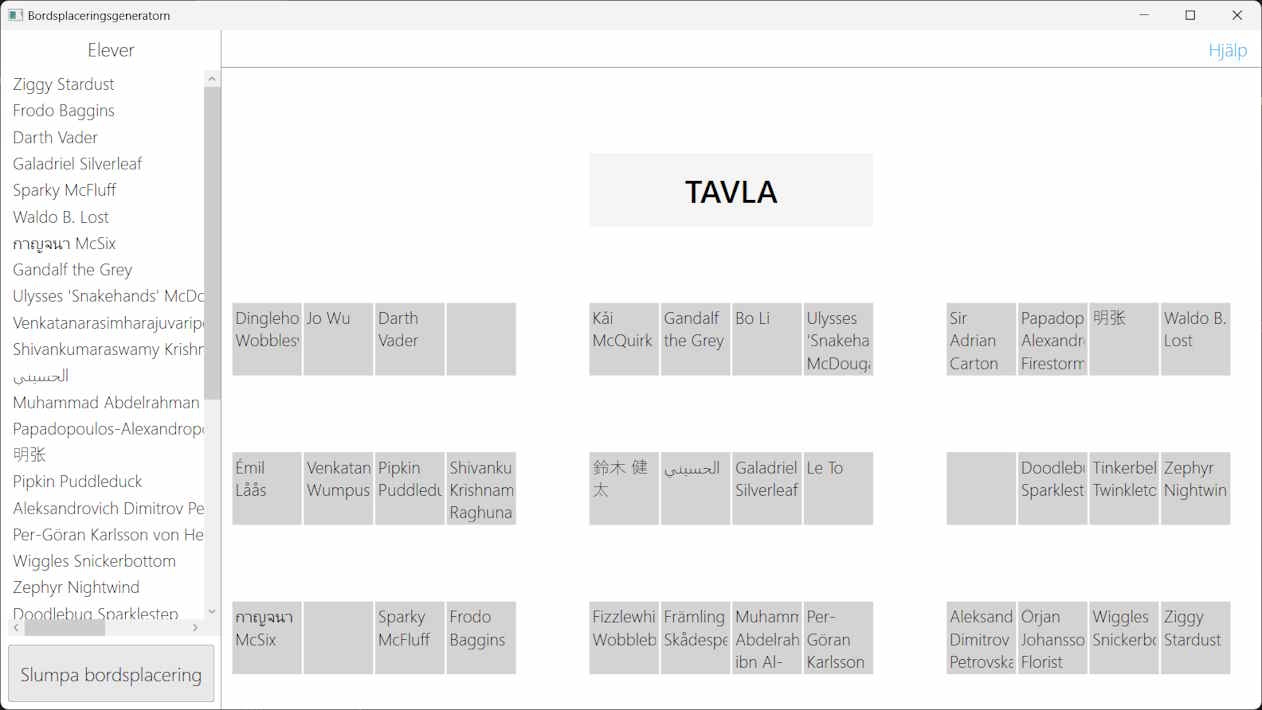Choose Pipkin Puddleduck from the Elever list
1262x710 pixels.
(x=78, y=481)
